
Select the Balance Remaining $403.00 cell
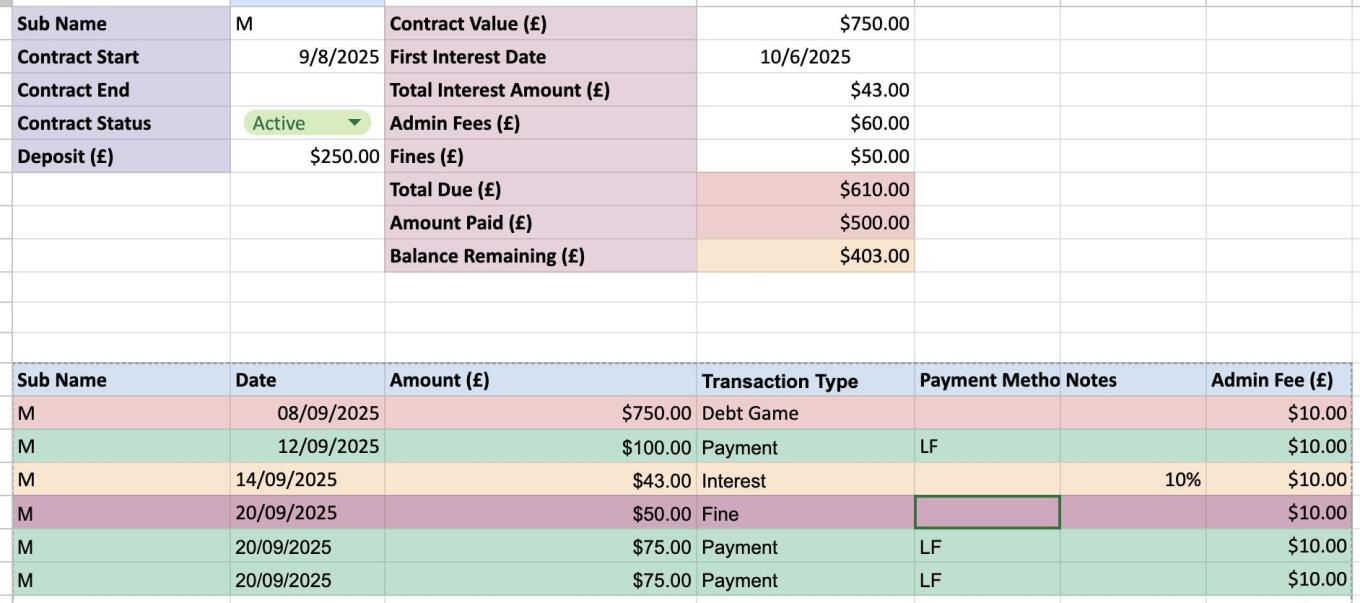pos(805,255)
